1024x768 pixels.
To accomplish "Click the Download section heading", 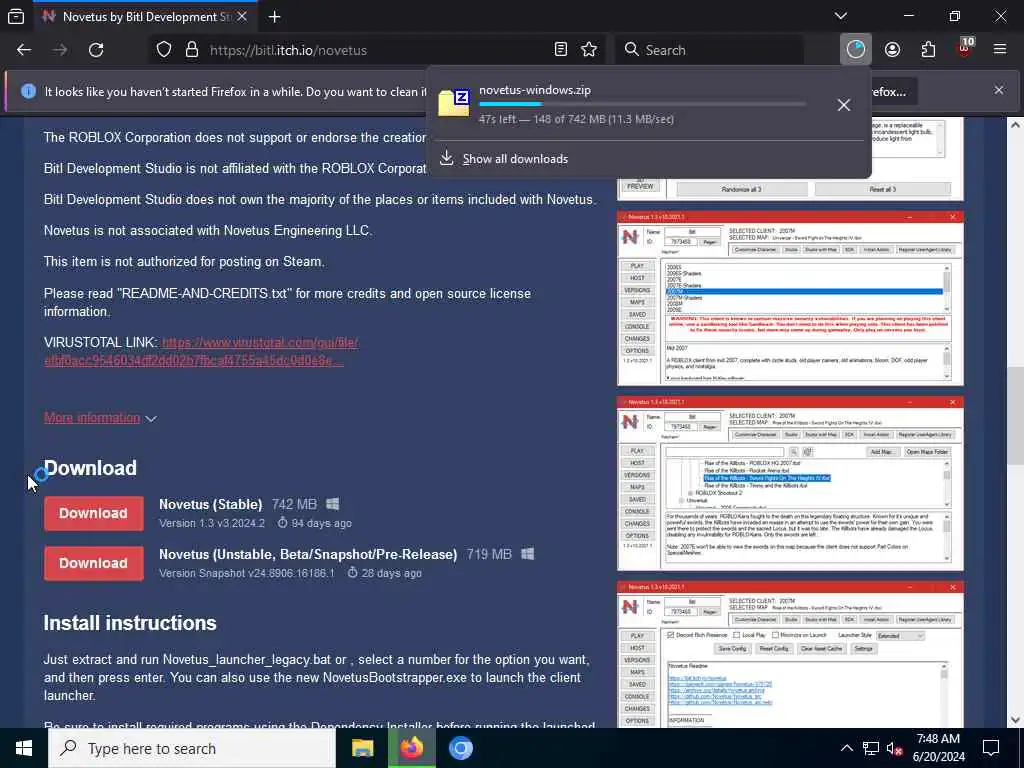I will click(90, 468).
